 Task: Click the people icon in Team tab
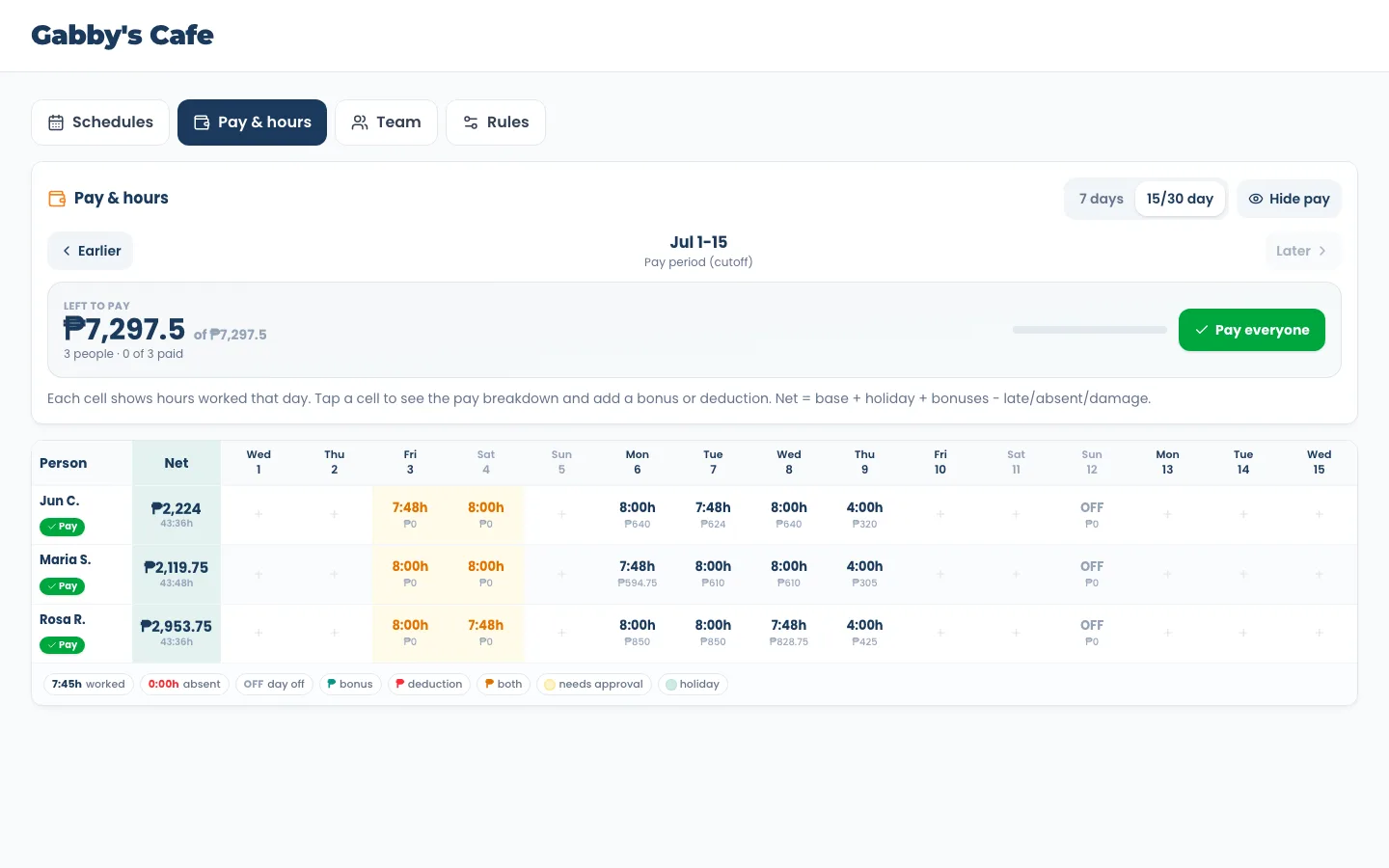(360, 122)
